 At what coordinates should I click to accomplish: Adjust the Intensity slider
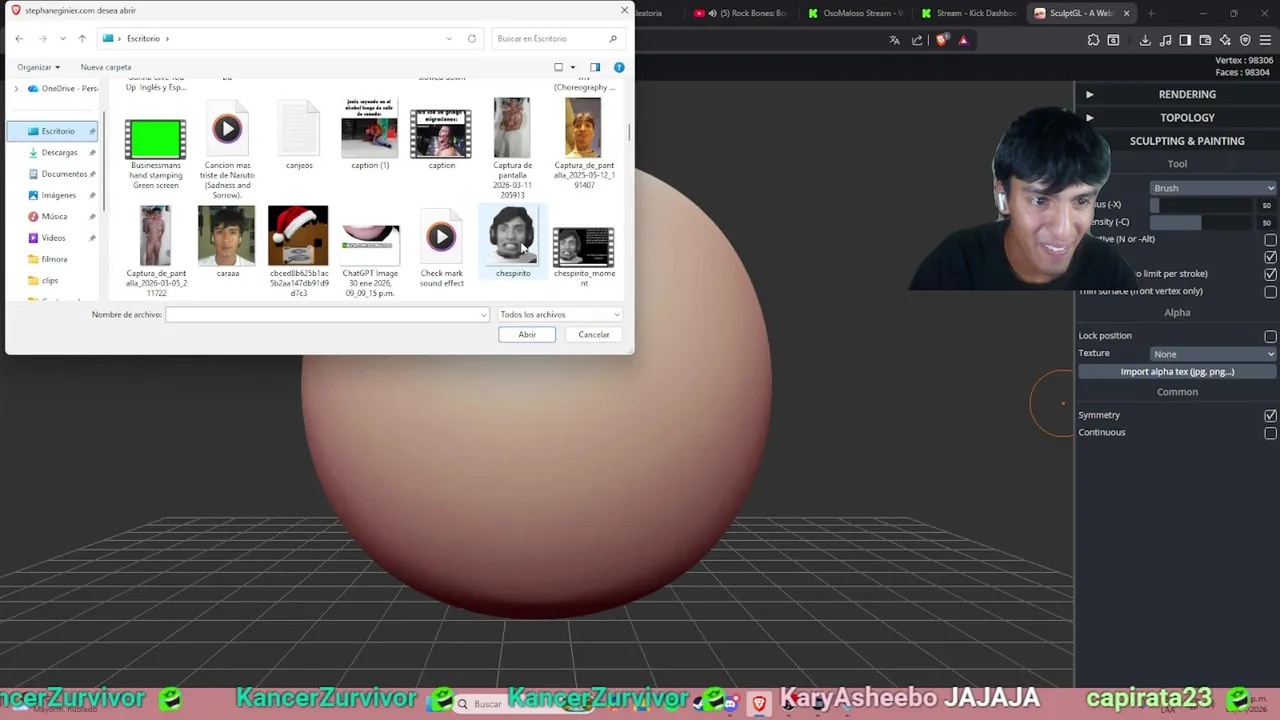[x=1200, y=222]
